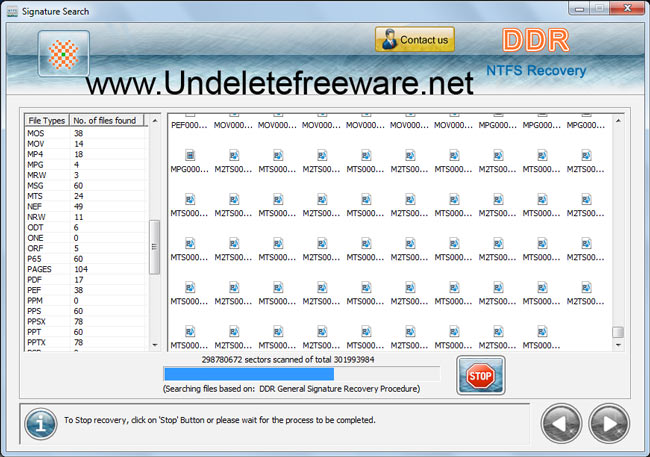The width and height of the screenshot is (650, 457).
Task: Select the ODT file type row
Action: (86, 227)
